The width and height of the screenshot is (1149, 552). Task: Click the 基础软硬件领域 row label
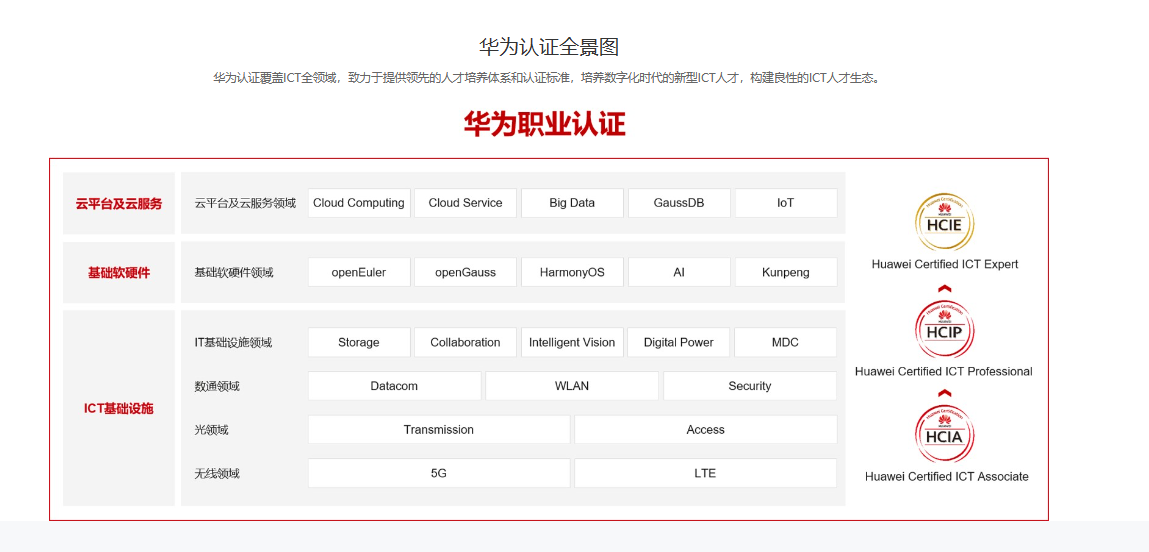(x=234, y=273)
